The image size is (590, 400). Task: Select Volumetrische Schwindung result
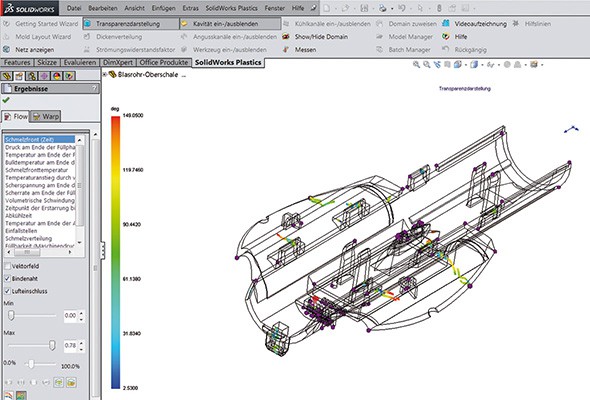(x=40, y=200)
